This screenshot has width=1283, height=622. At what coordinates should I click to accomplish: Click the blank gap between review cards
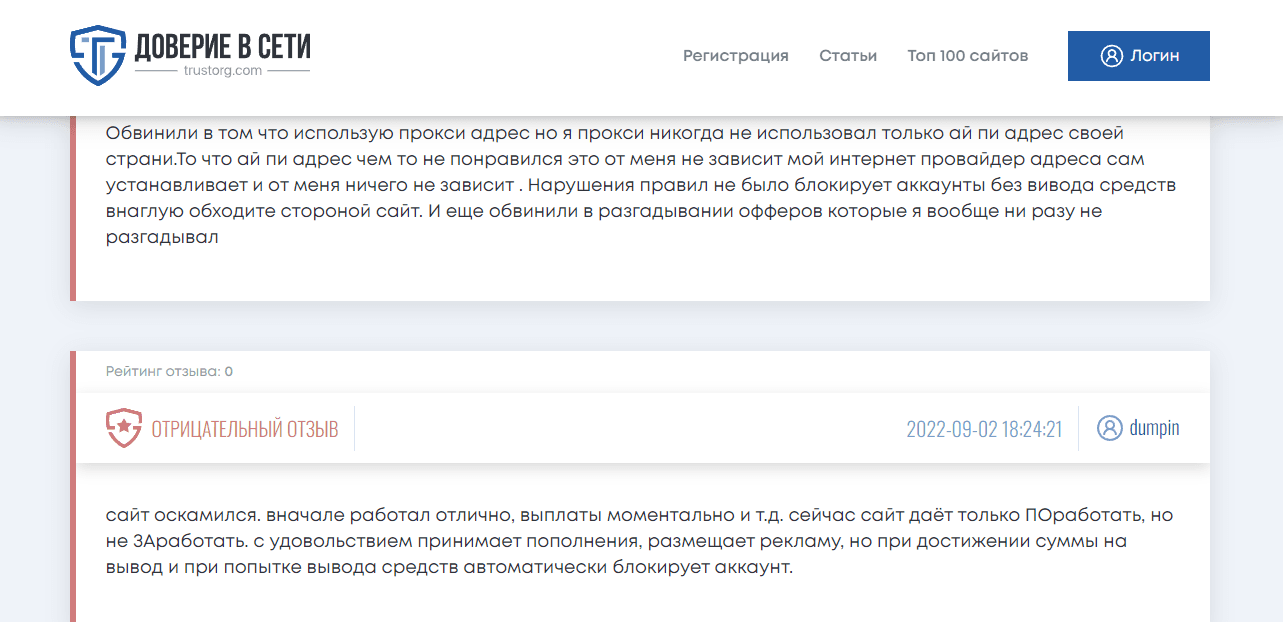[640, 326]
